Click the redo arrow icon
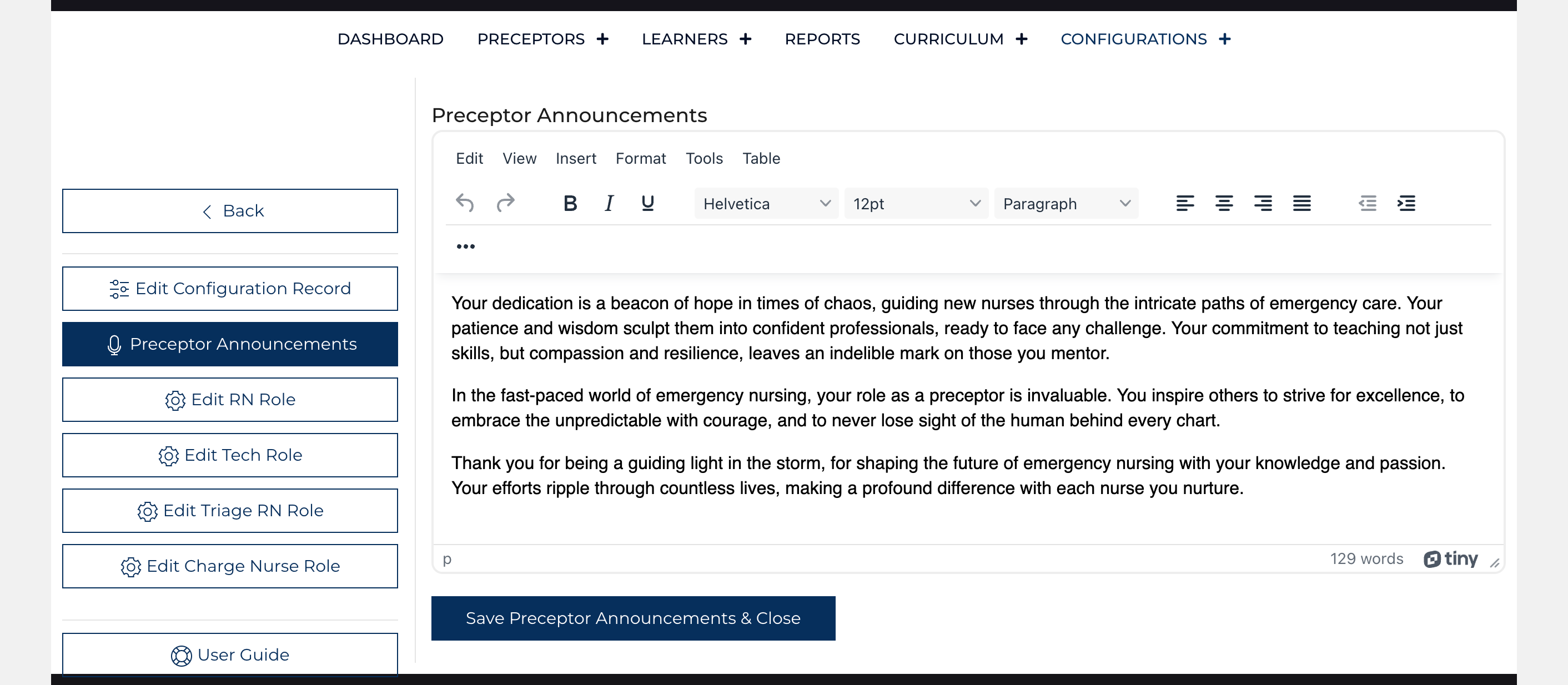The image size is (1568, 685). [505, 203]
